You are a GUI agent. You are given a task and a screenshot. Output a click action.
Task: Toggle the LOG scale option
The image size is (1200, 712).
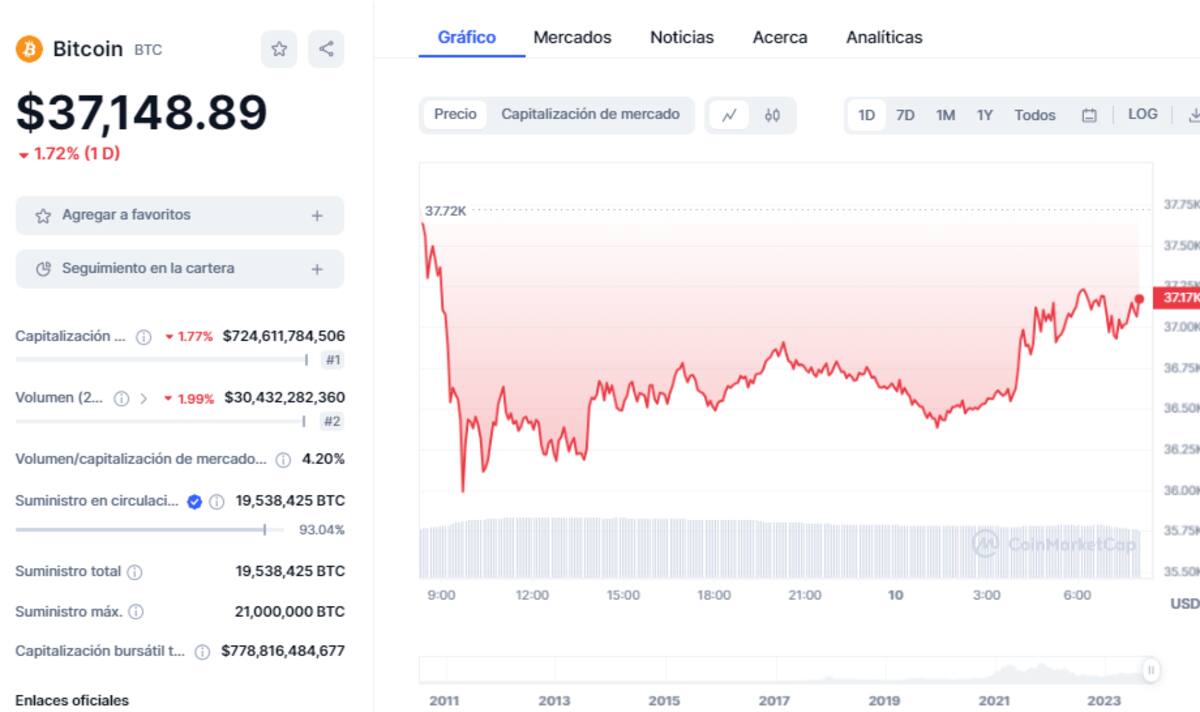tap(1142, 114)
